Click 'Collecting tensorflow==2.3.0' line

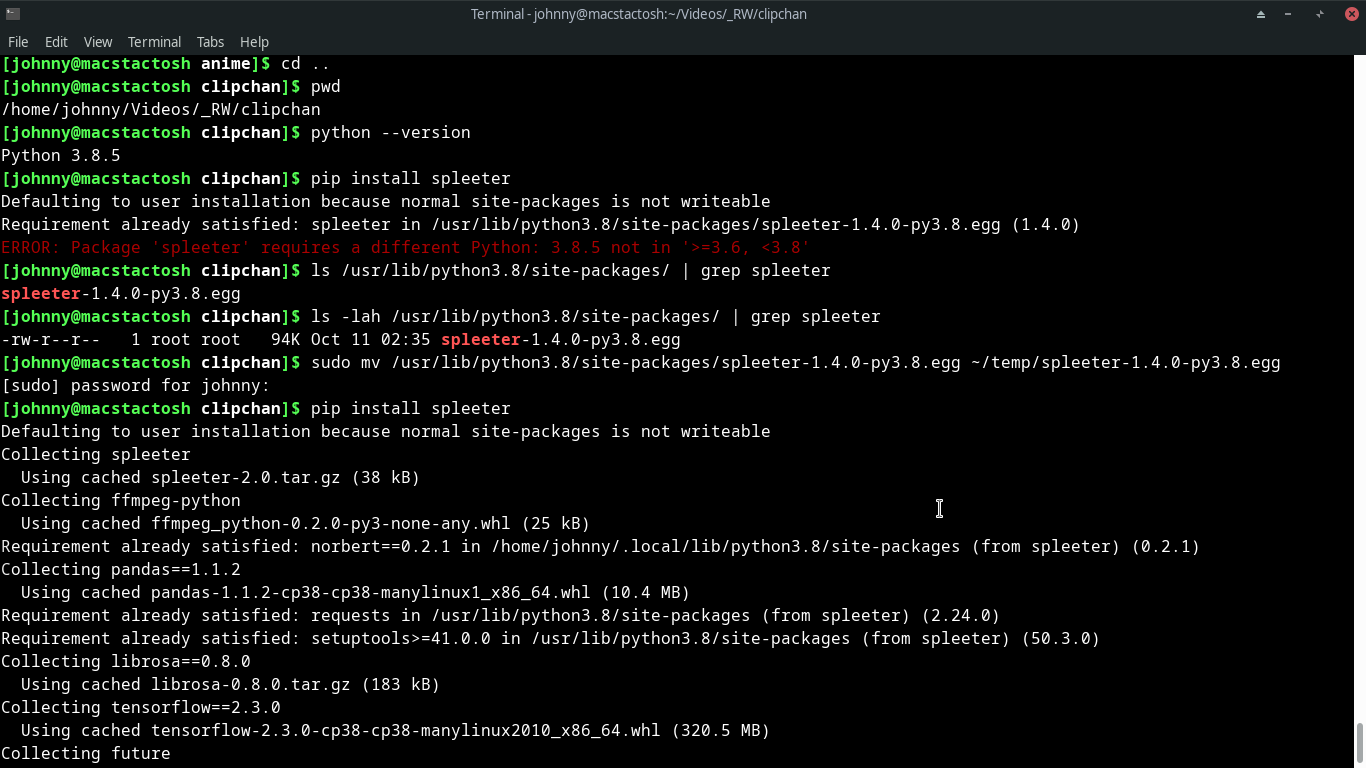tap(141, 707)
